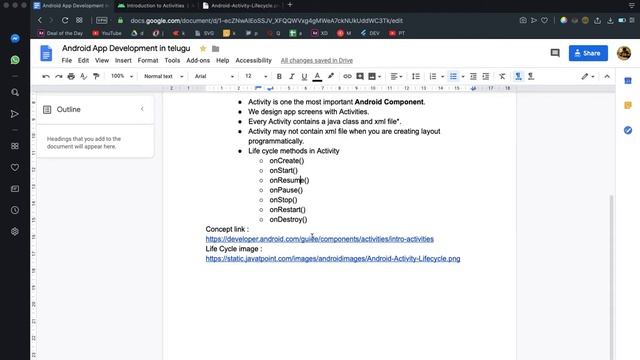Open Arial font dropdown
Image resolution: width=640 pixels, height=360 pixels.
(214, 76)
